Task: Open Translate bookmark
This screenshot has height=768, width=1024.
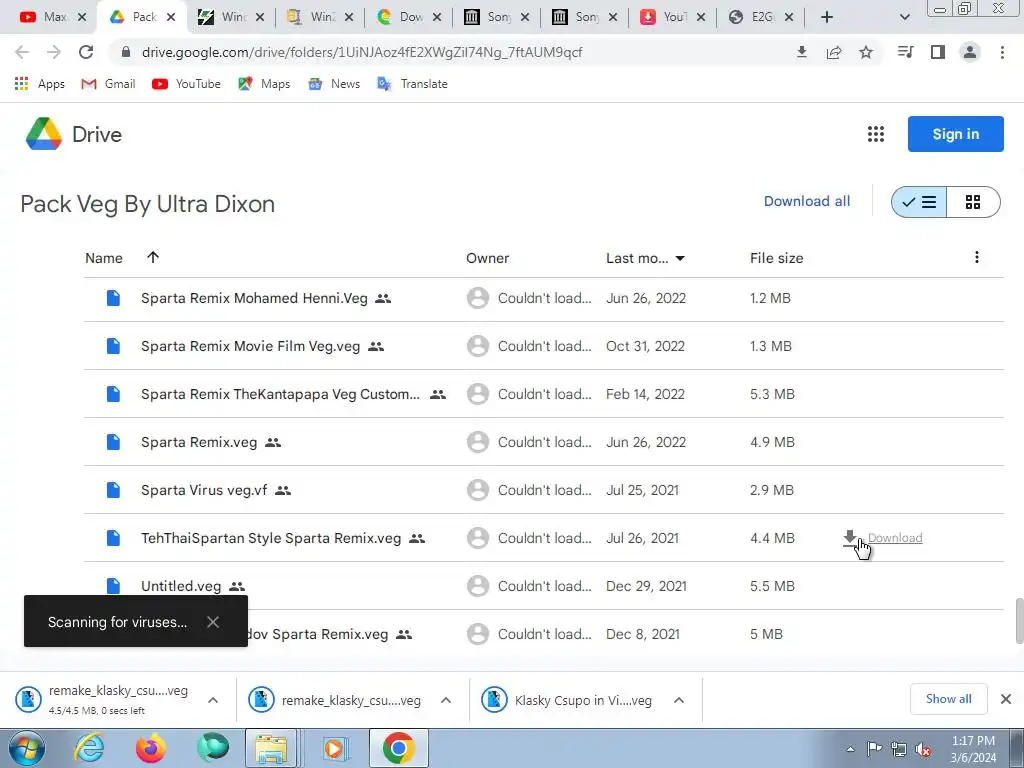Action: (412, 84)
